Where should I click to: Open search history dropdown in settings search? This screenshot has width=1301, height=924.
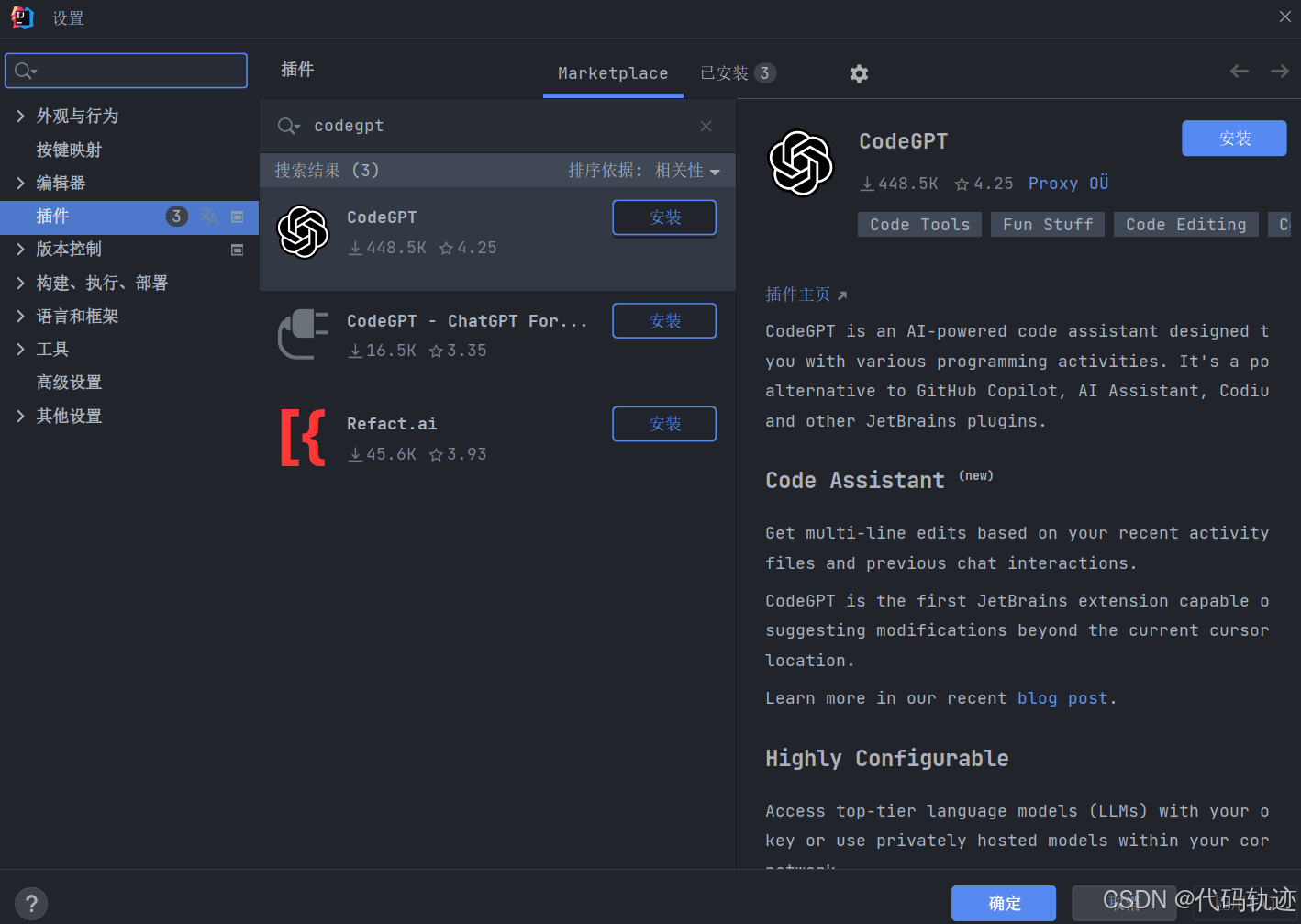pyautogui.click(x=34, y=72)
